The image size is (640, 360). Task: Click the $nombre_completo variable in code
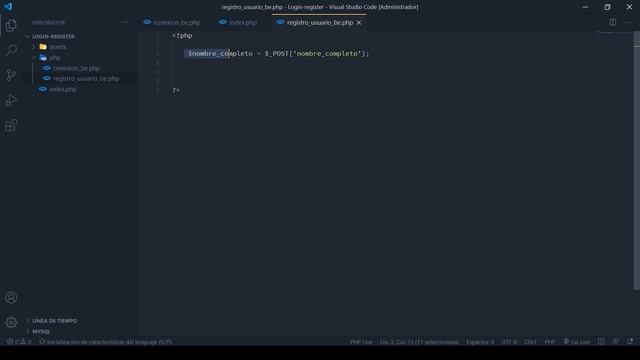coord(220,53)
